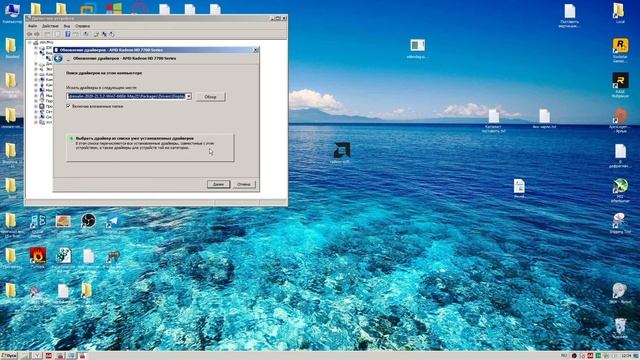Click the Отмена button
This screenshot has width=640, height=360.
244,184
